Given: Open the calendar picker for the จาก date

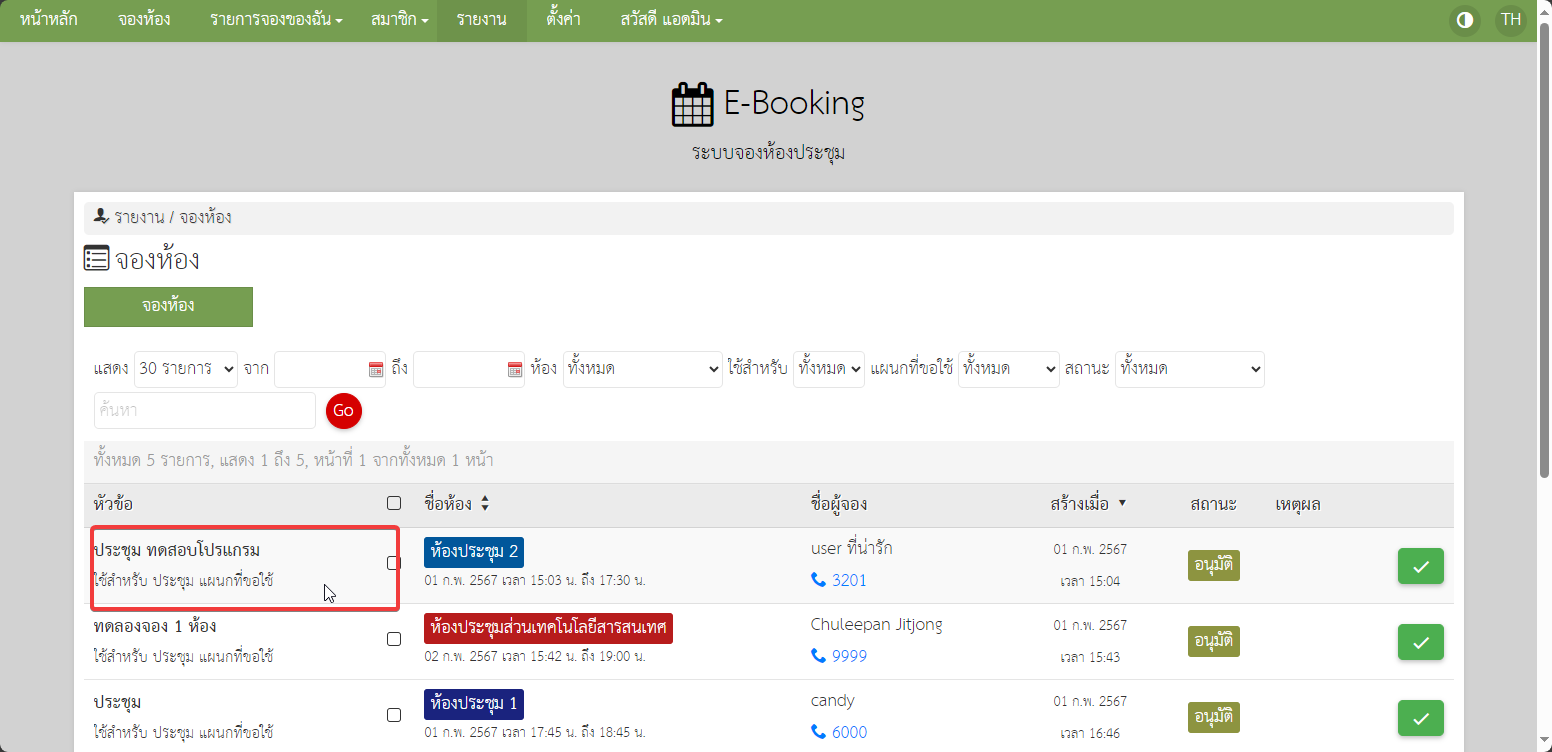Looking at the screenshot, I should click(376, 369).
